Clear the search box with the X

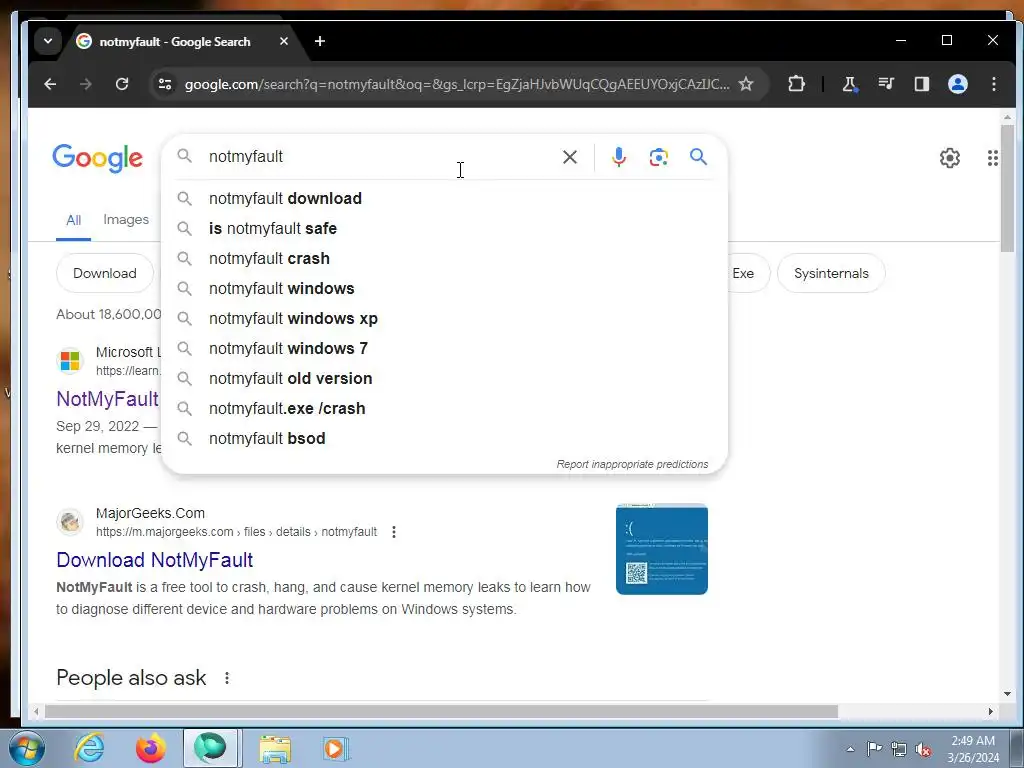[x=569, y=157]
